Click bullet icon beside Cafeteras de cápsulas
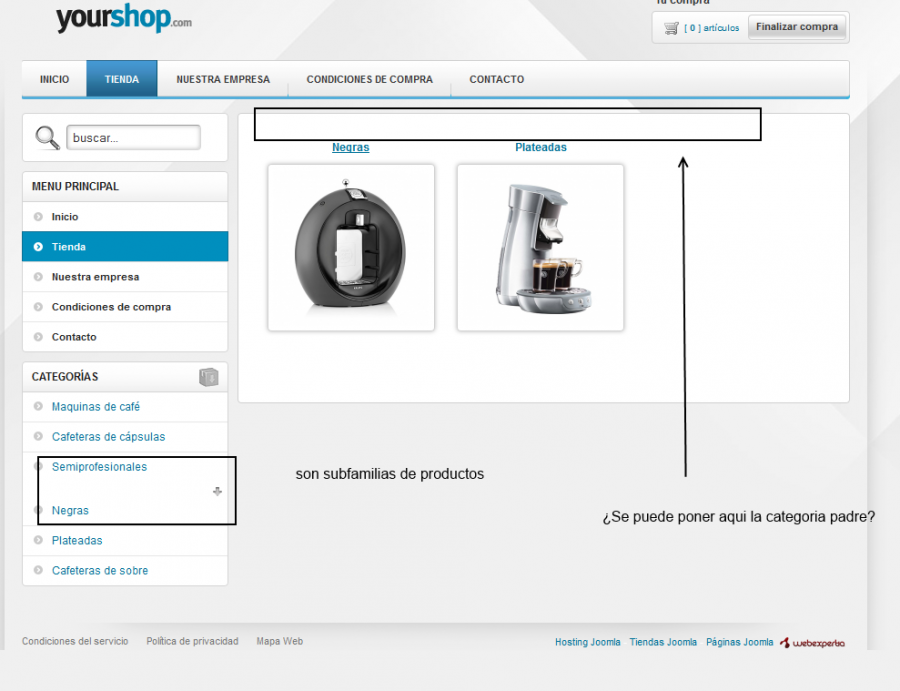The width and height of the screenshot is (900, 691). (38, 436)
